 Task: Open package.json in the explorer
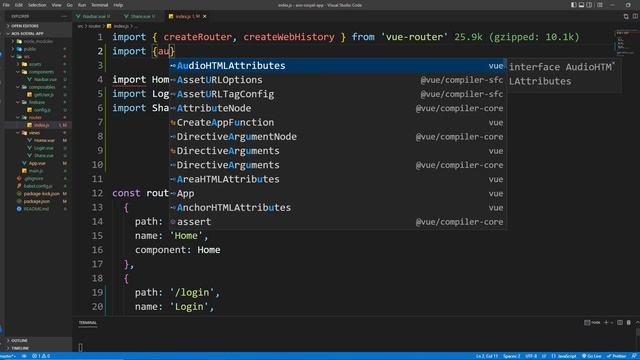pyautogui.click(x=37, y=201)
